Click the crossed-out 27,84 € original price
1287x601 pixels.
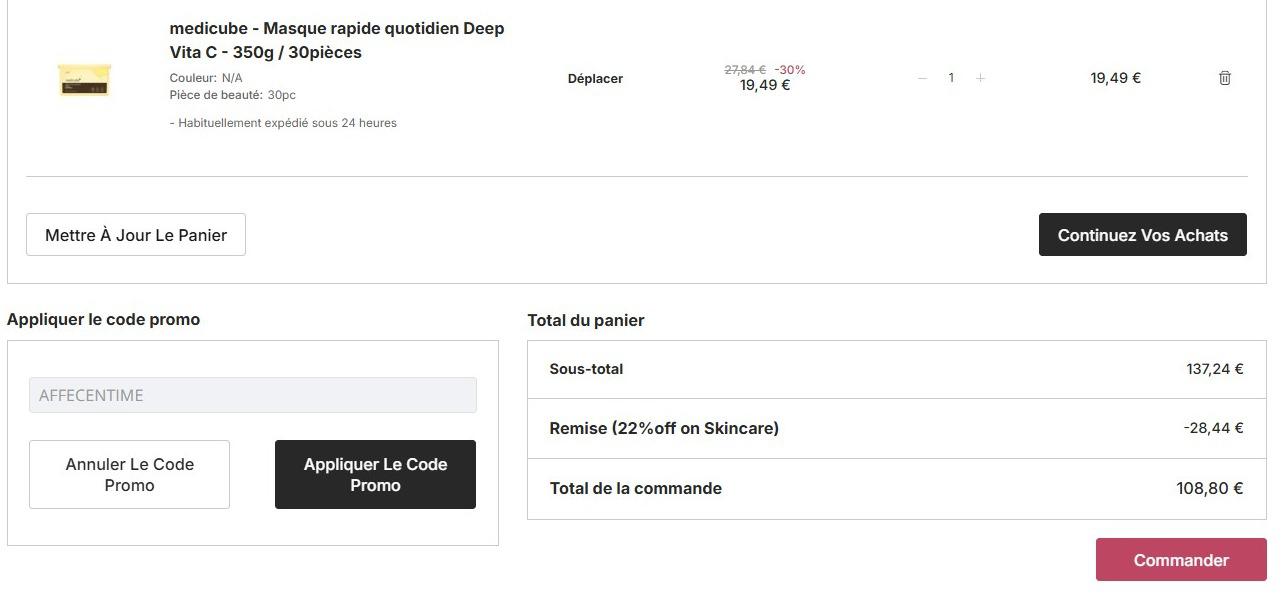(744, 70)
